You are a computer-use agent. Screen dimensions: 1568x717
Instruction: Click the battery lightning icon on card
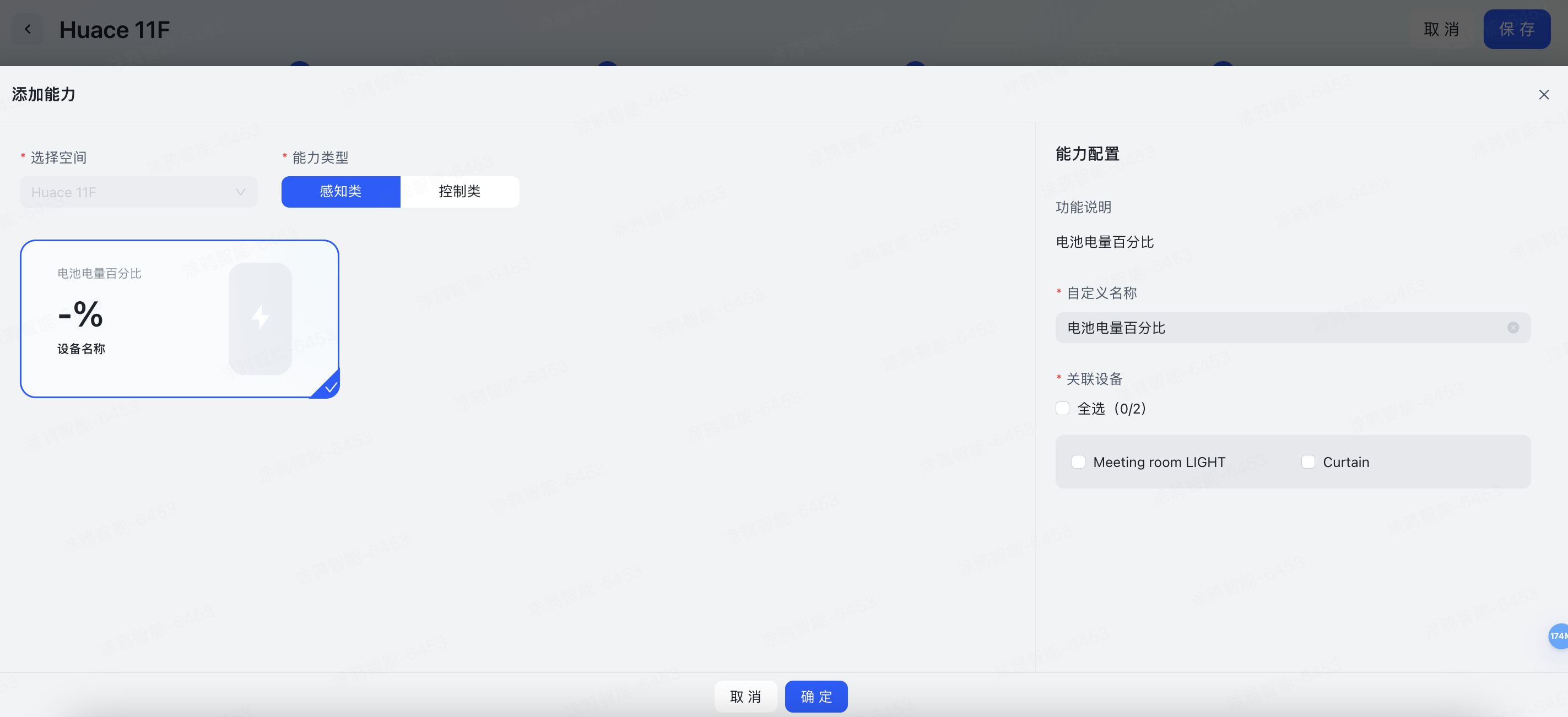pos(261,317)
